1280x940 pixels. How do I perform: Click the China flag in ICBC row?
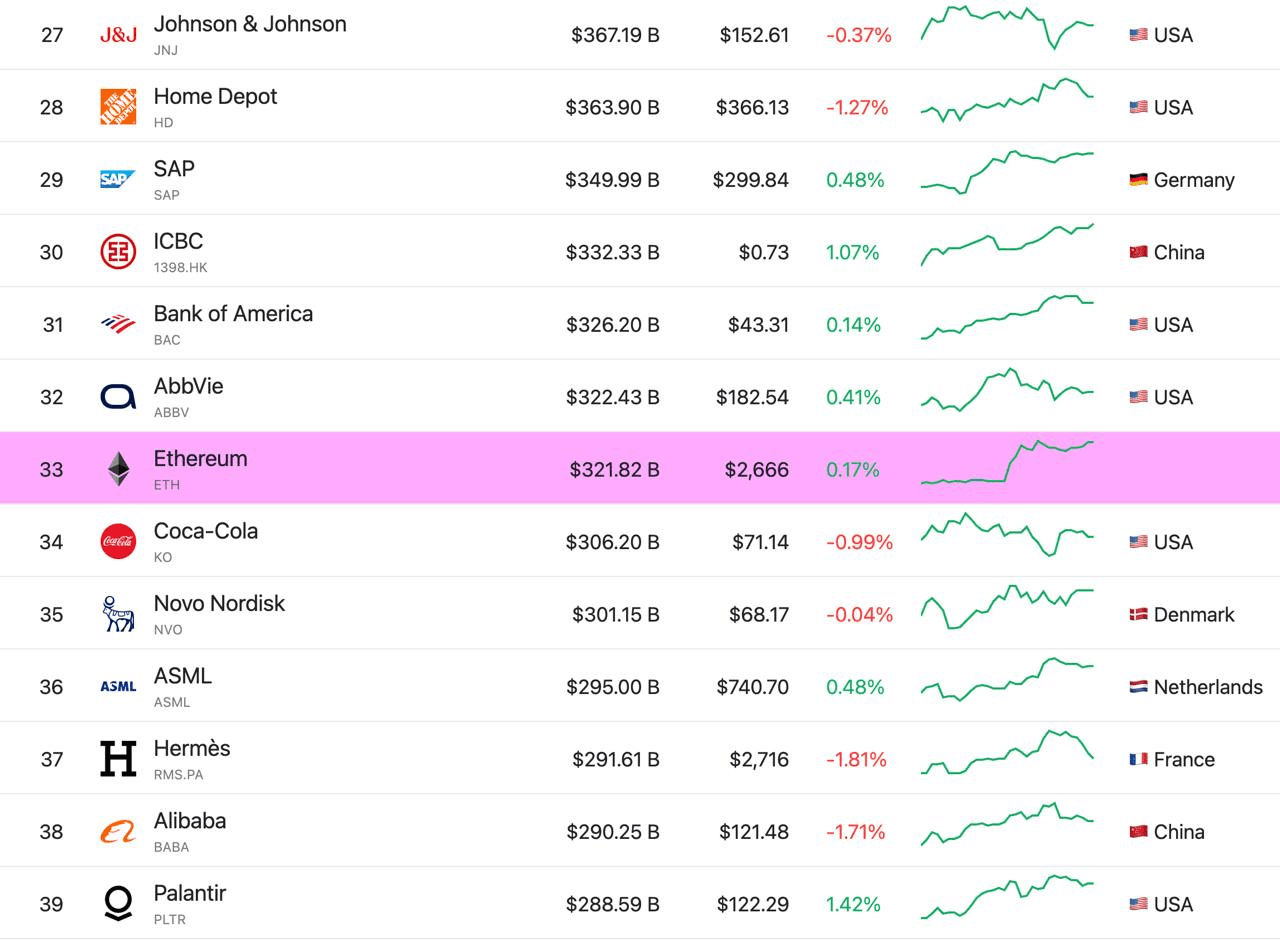1138,252
